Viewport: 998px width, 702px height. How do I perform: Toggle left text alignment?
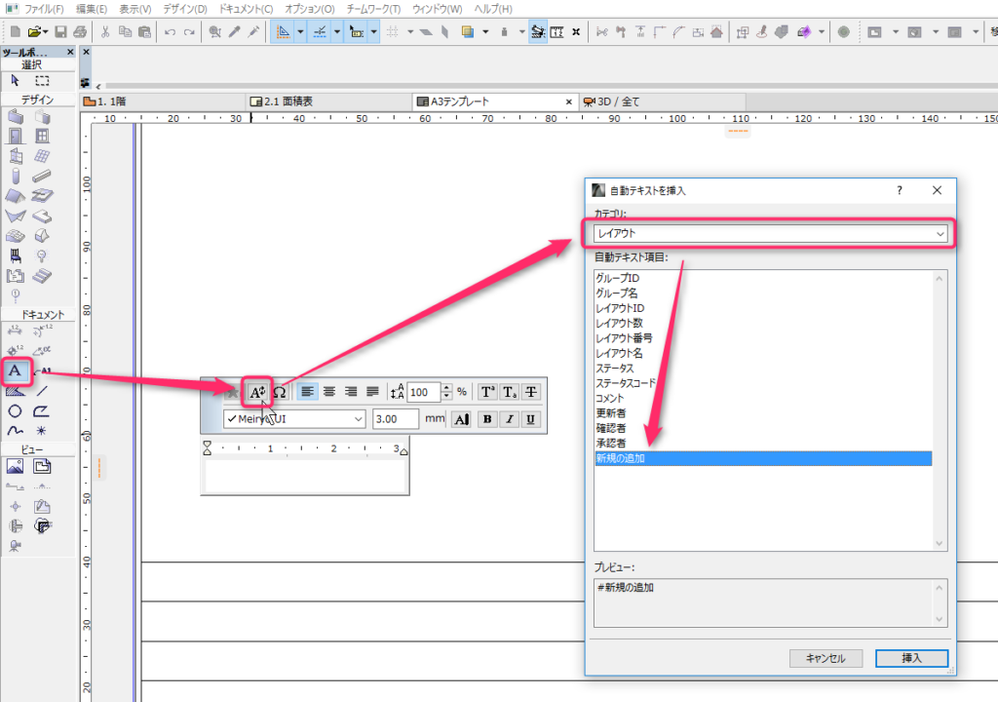point(307,392)
